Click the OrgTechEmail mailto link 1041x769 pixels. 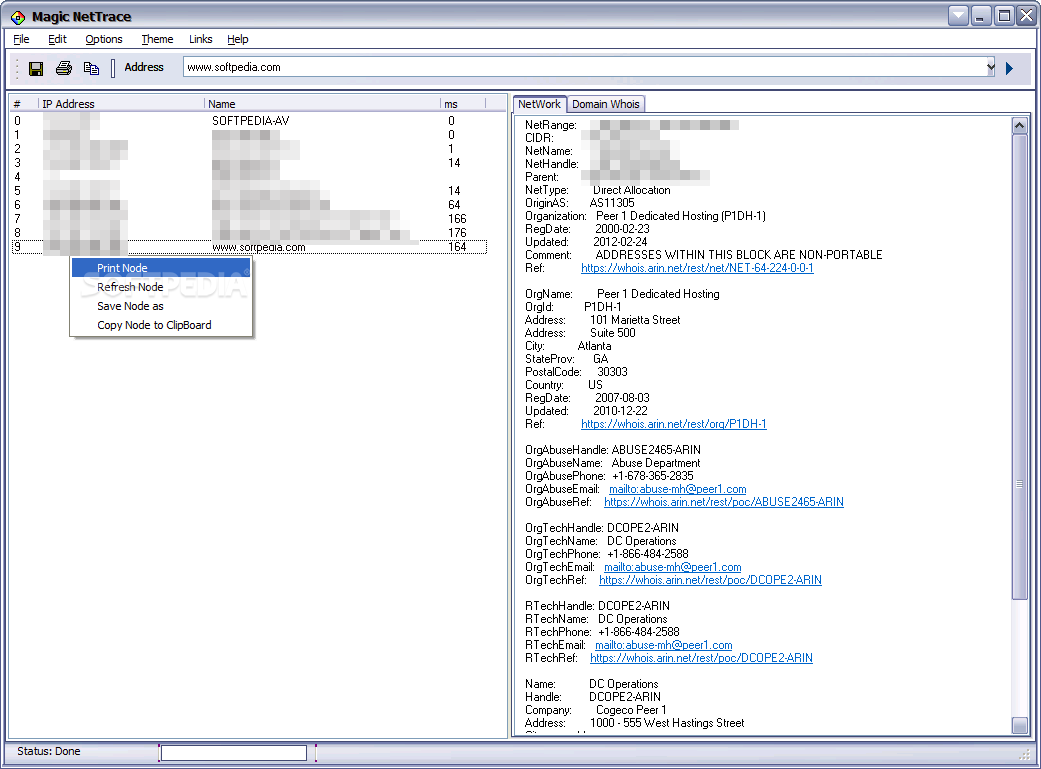pos(673,567)
